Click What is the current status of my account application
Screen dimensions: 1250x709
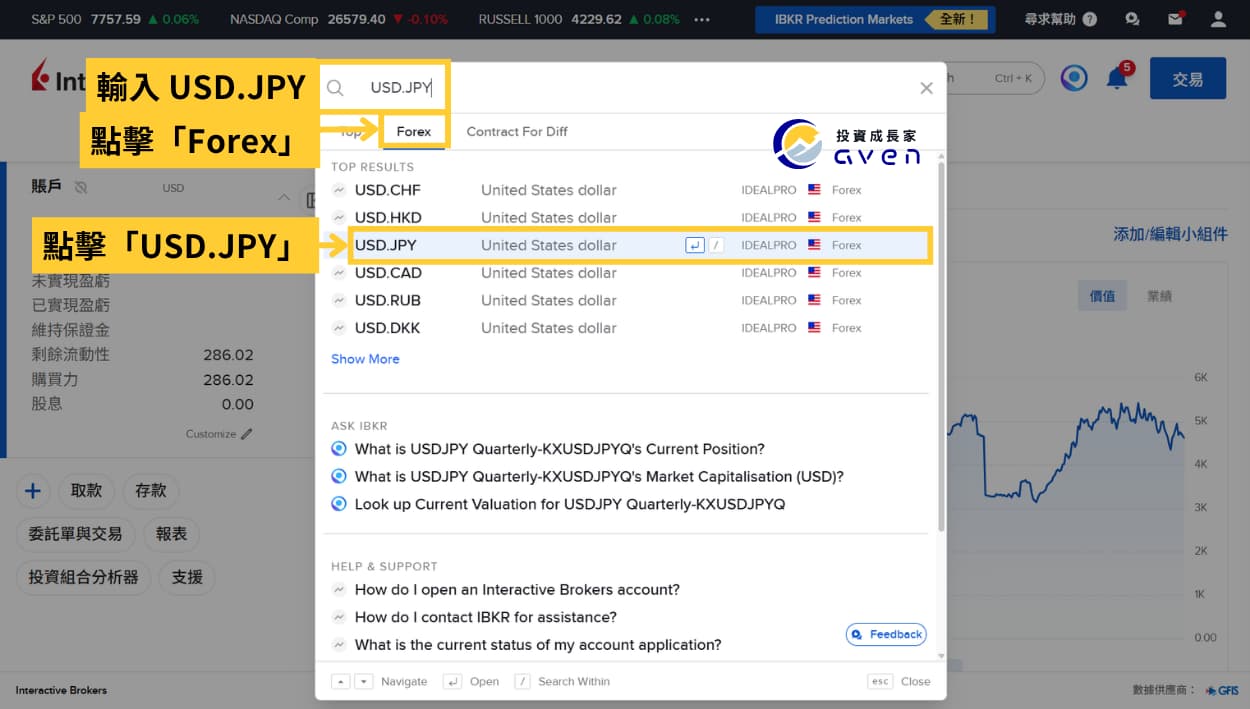click(538, 645)
